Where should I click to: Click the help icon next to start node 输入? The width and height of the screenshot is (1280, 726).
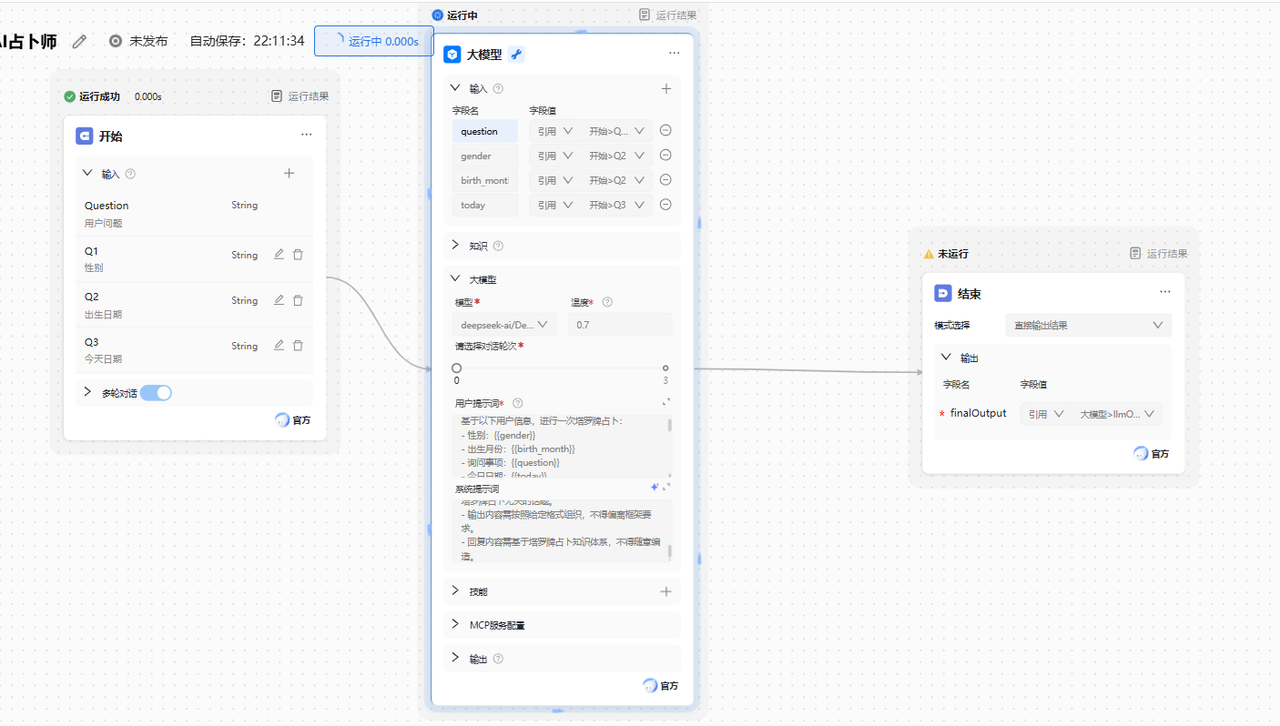130,173
